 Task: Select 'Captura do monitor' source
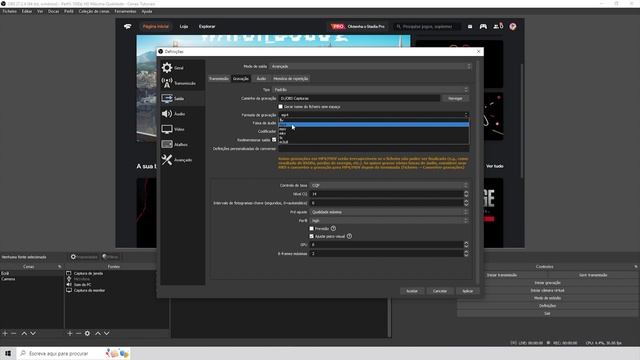click(x=89, y=291)
